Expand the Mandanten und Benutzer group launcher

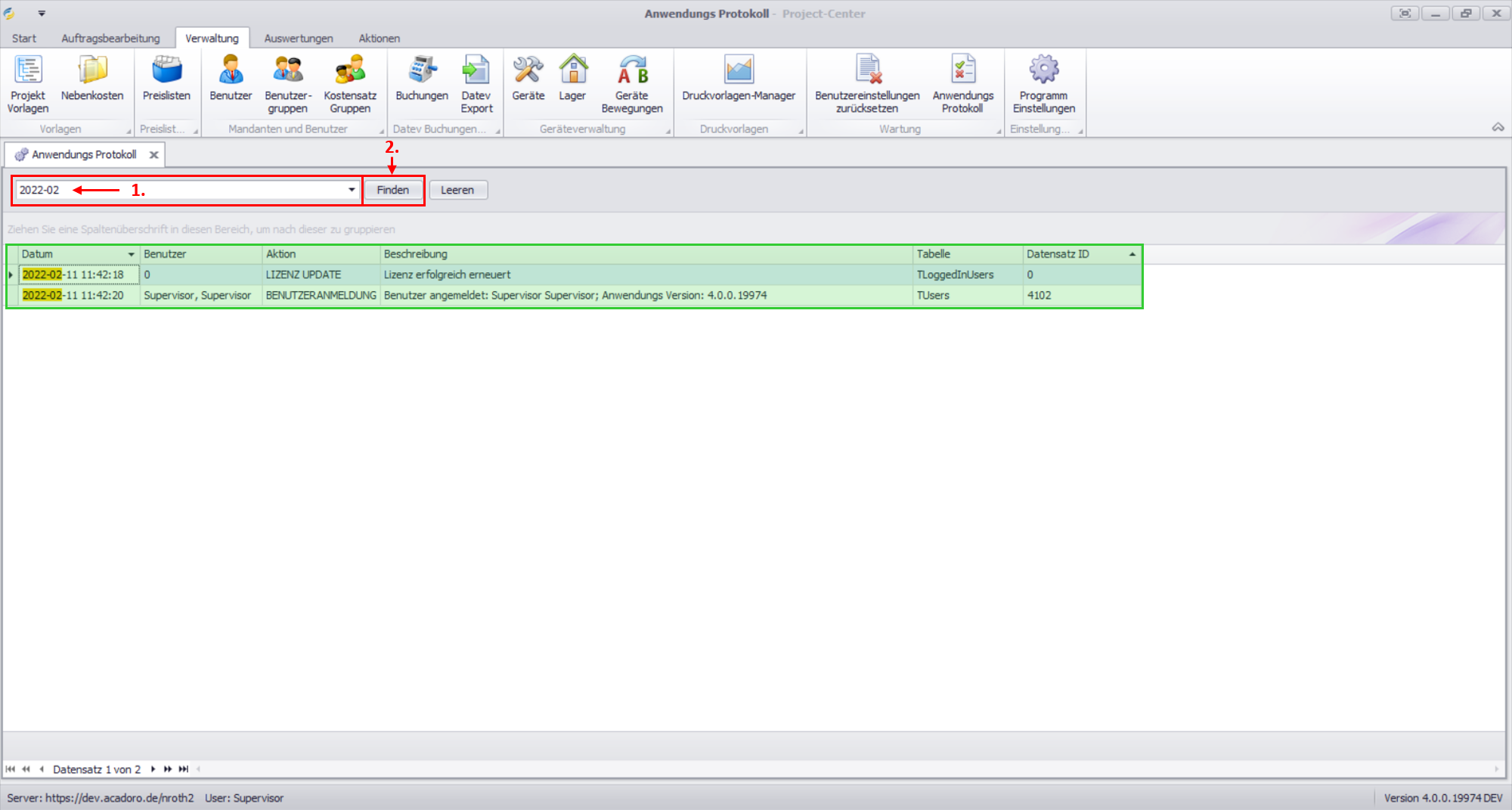tap(382, 132)
